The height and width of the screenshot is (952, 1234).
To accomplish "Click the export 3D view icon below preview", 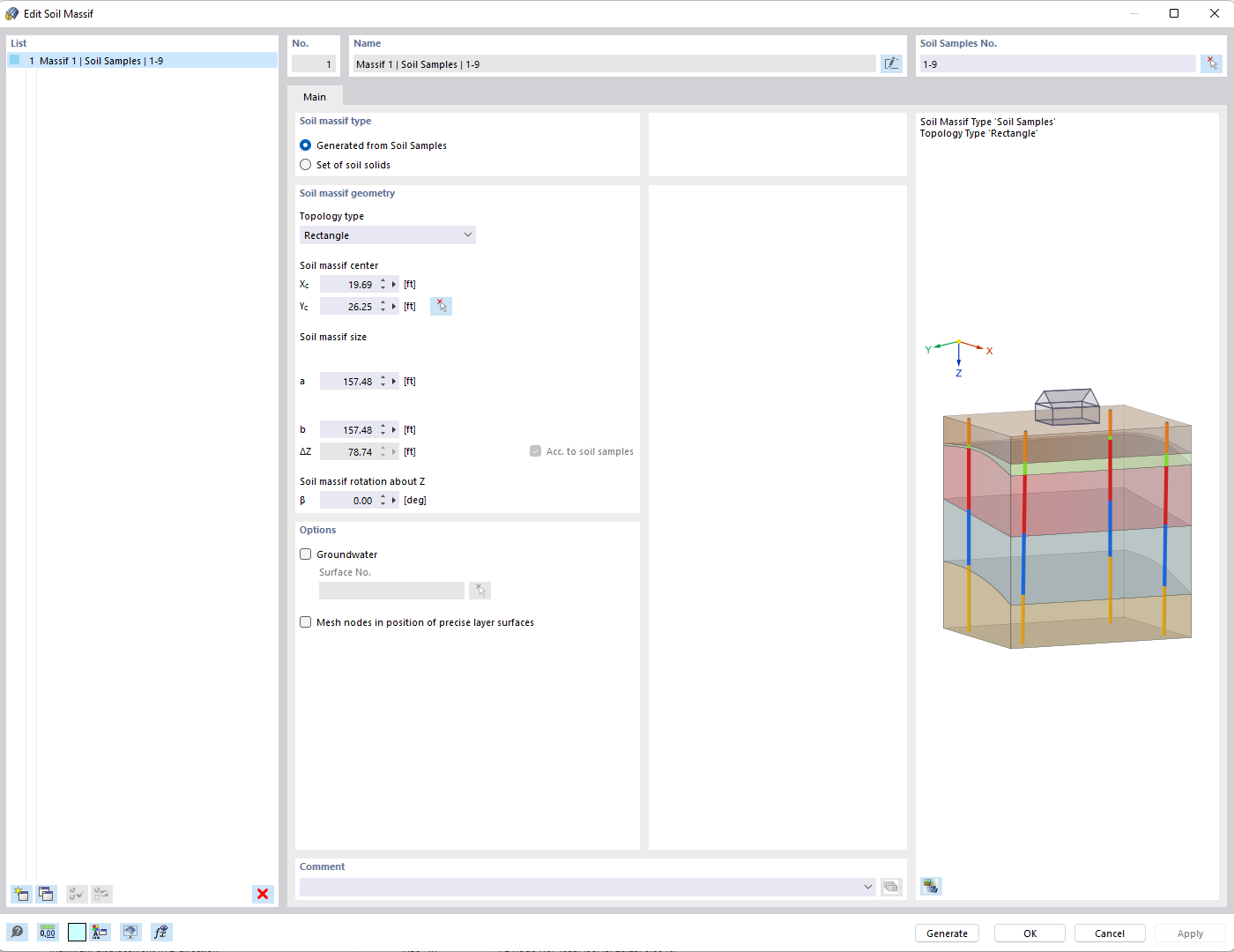I will click(x=930, y=885).
